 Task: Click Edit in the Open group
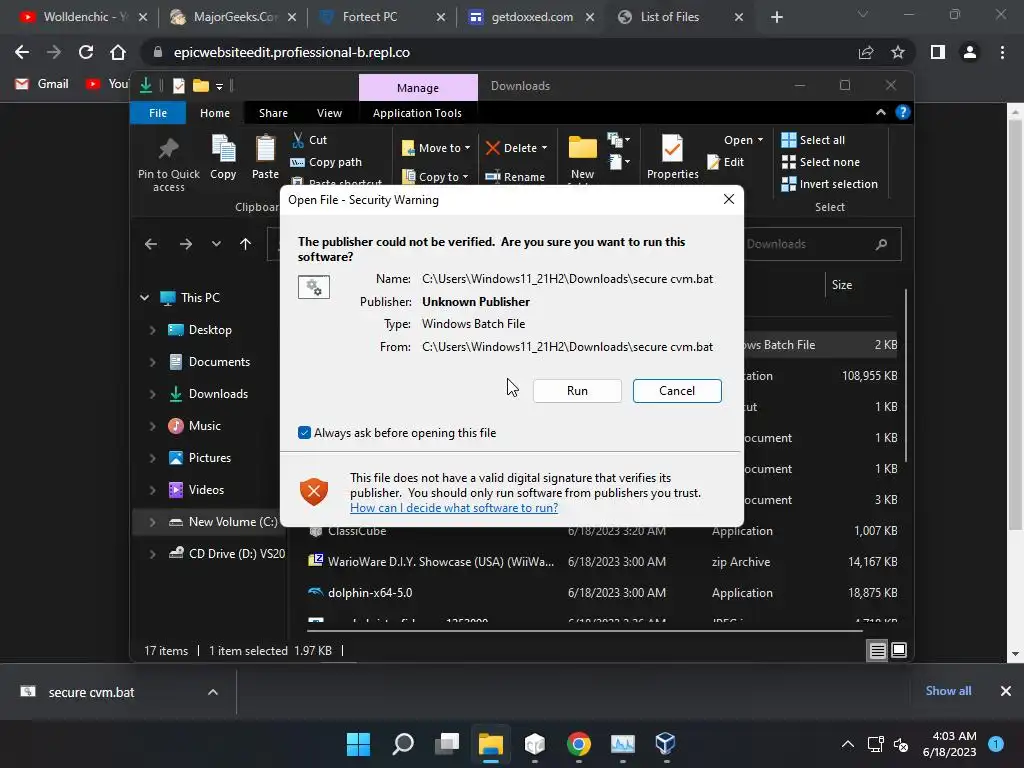pyautogui.click(x=726, y=162)
